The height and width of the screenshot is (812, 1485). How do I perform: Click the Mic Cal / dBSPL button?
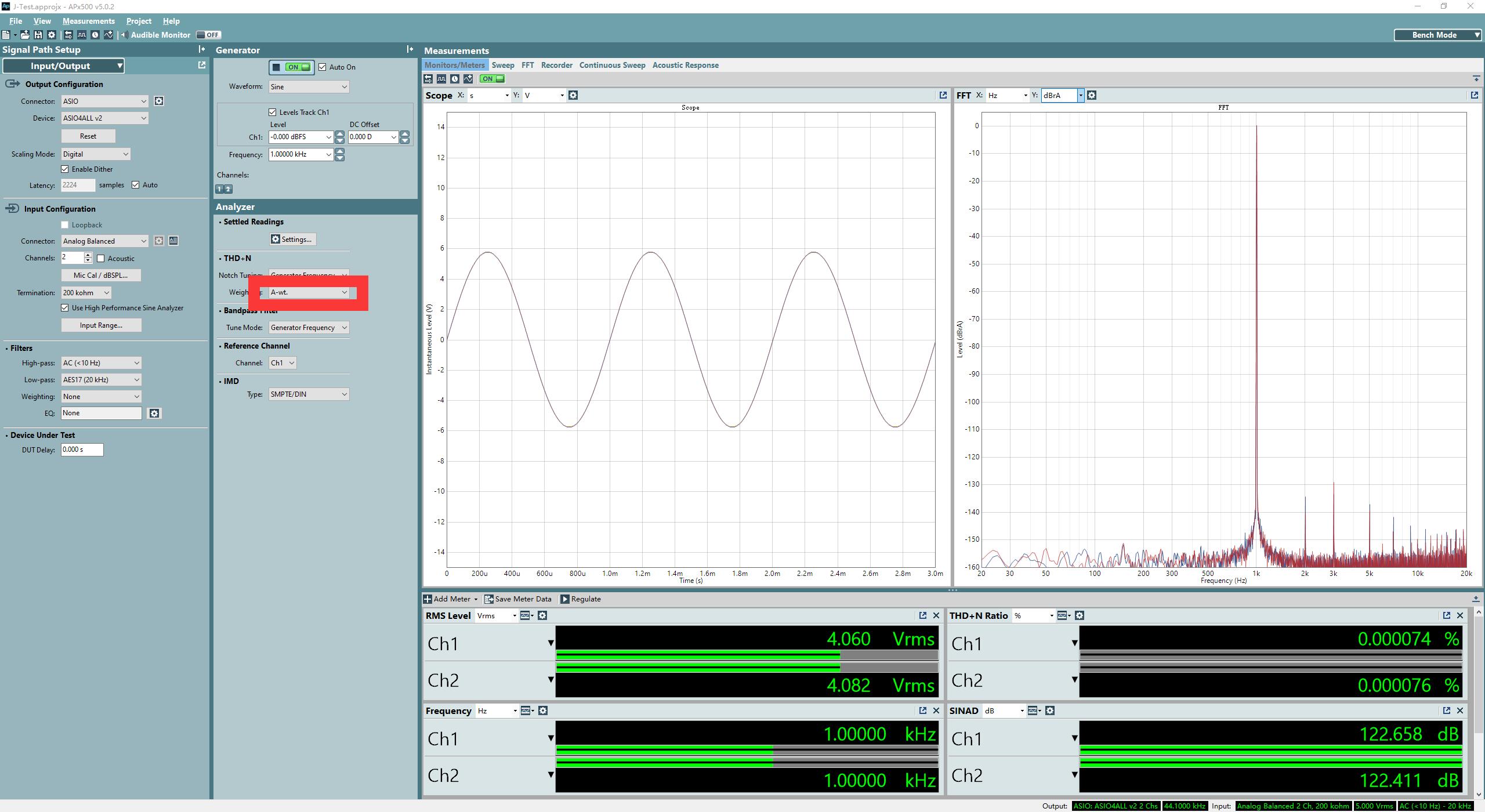(101, 275)
